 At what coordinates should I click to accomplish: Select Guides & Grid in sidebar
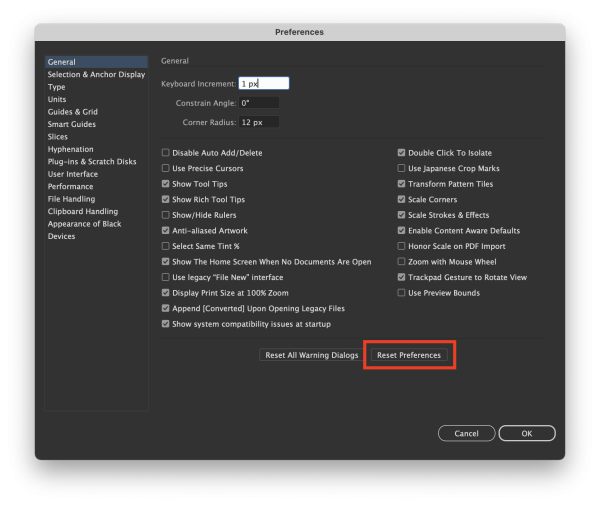73,112
